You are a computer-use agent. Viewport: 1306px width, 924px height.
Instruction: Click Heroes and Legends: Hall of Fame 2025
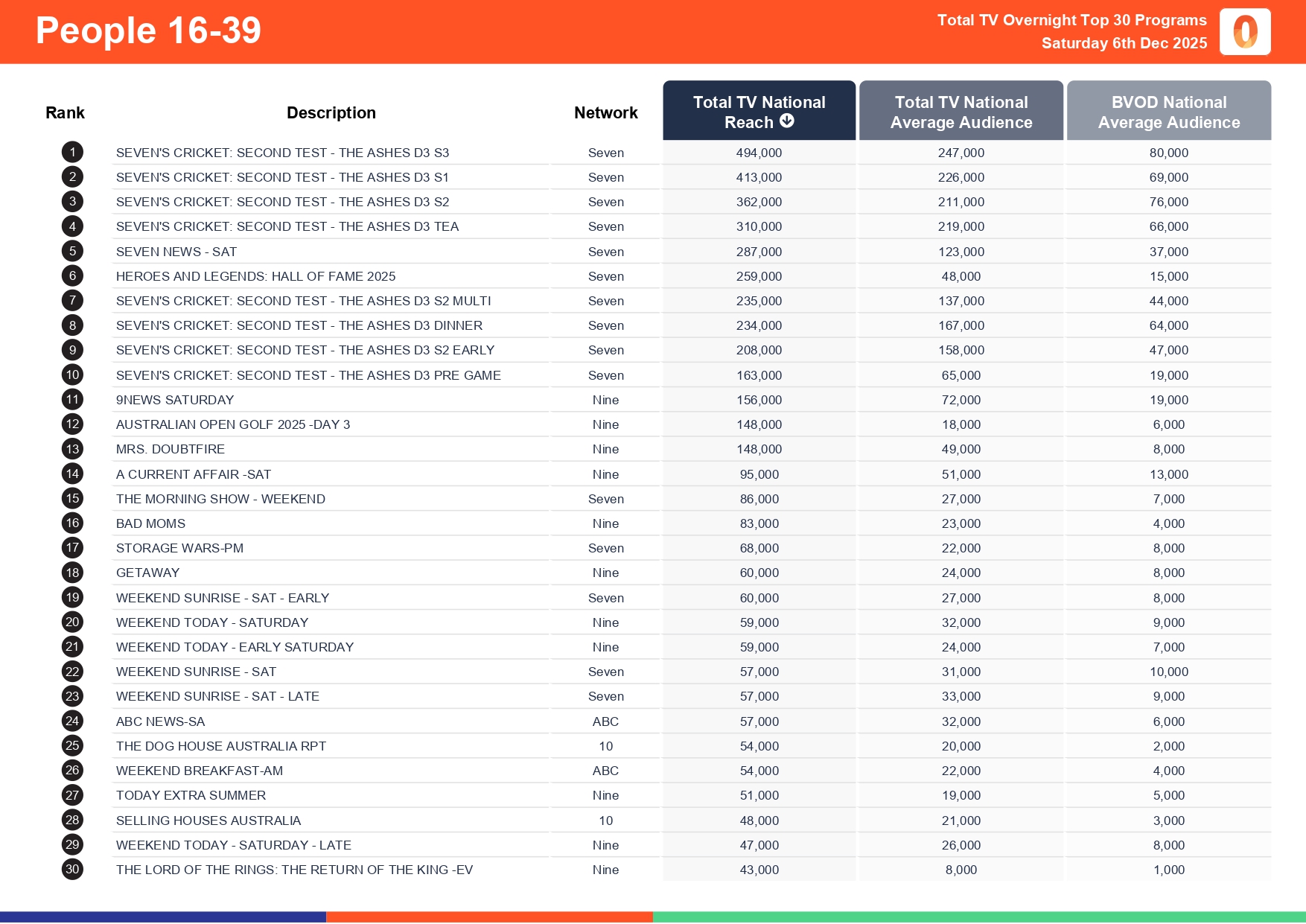click(x=255, y=276)
